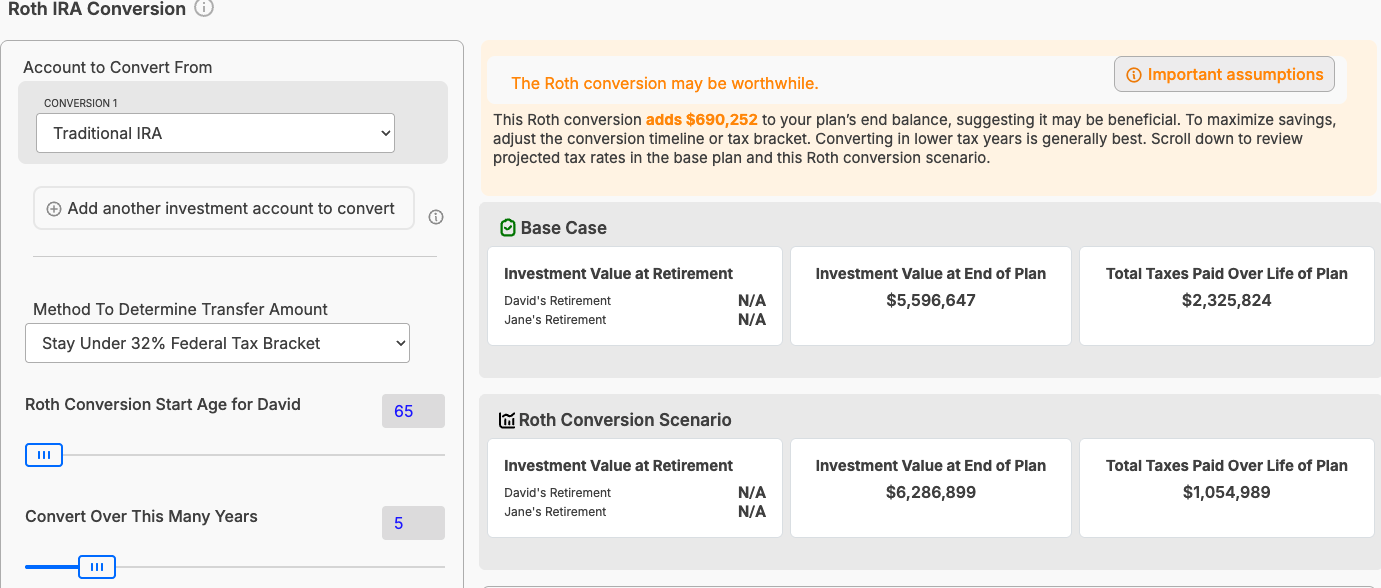1381x588 pixels.
Task: Click the green checkmark icon on Base Case header
Action: [x=506, y=227]
